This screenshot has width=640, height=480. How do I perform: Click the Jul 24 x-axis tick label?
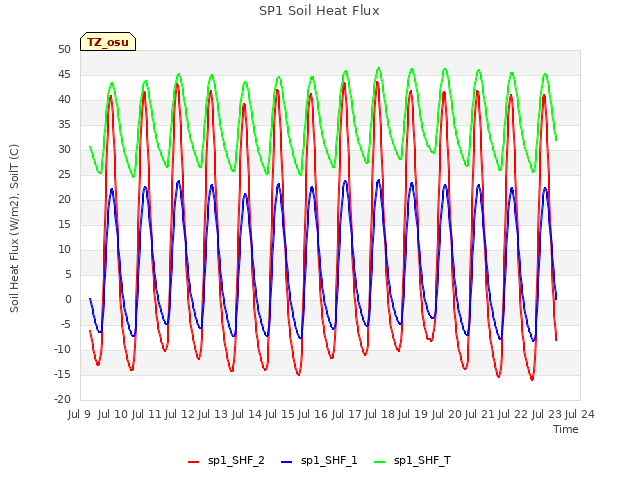tap(580, 414)
